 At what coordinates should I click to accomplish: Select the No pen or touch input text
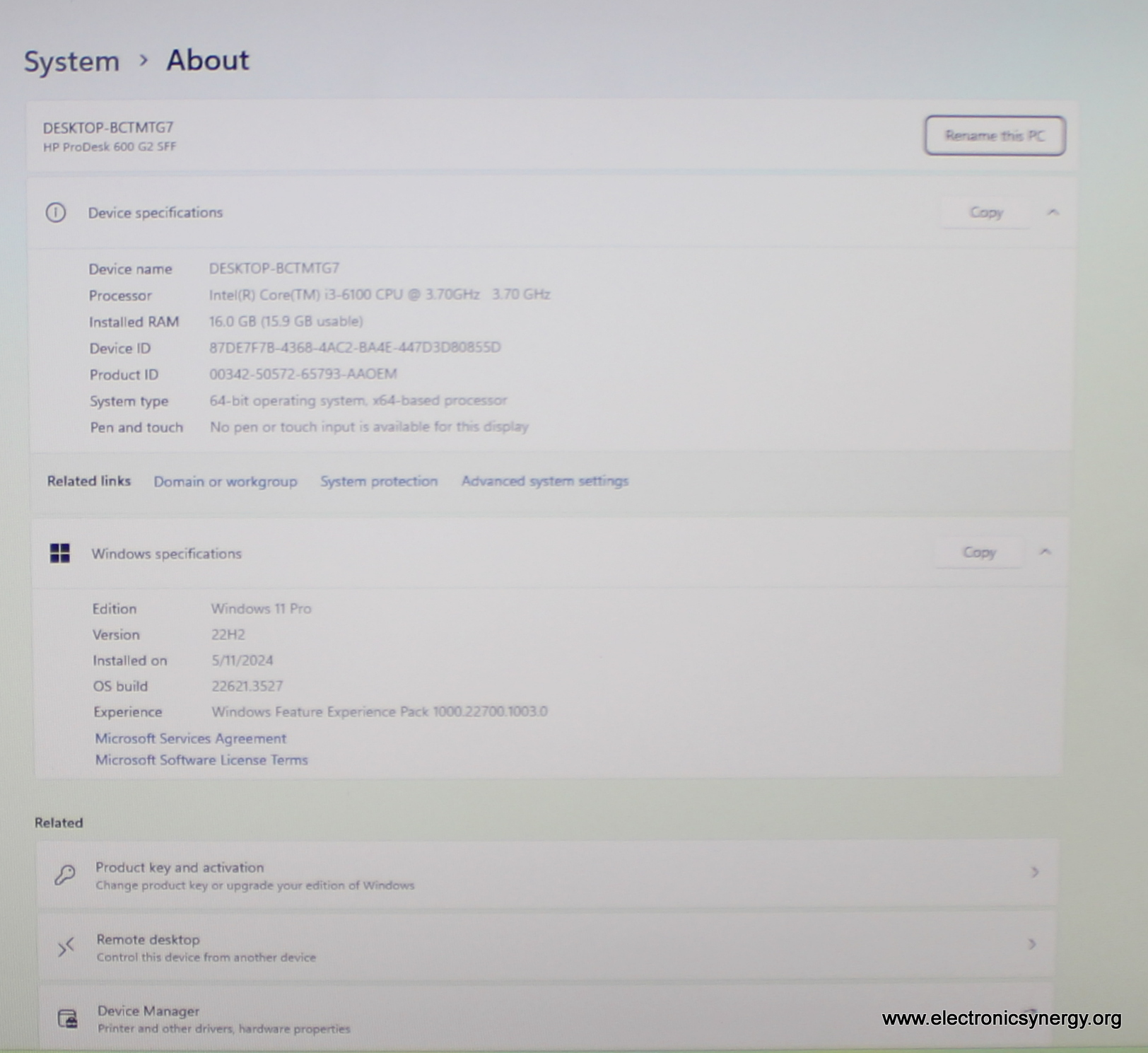click(369, 426)
